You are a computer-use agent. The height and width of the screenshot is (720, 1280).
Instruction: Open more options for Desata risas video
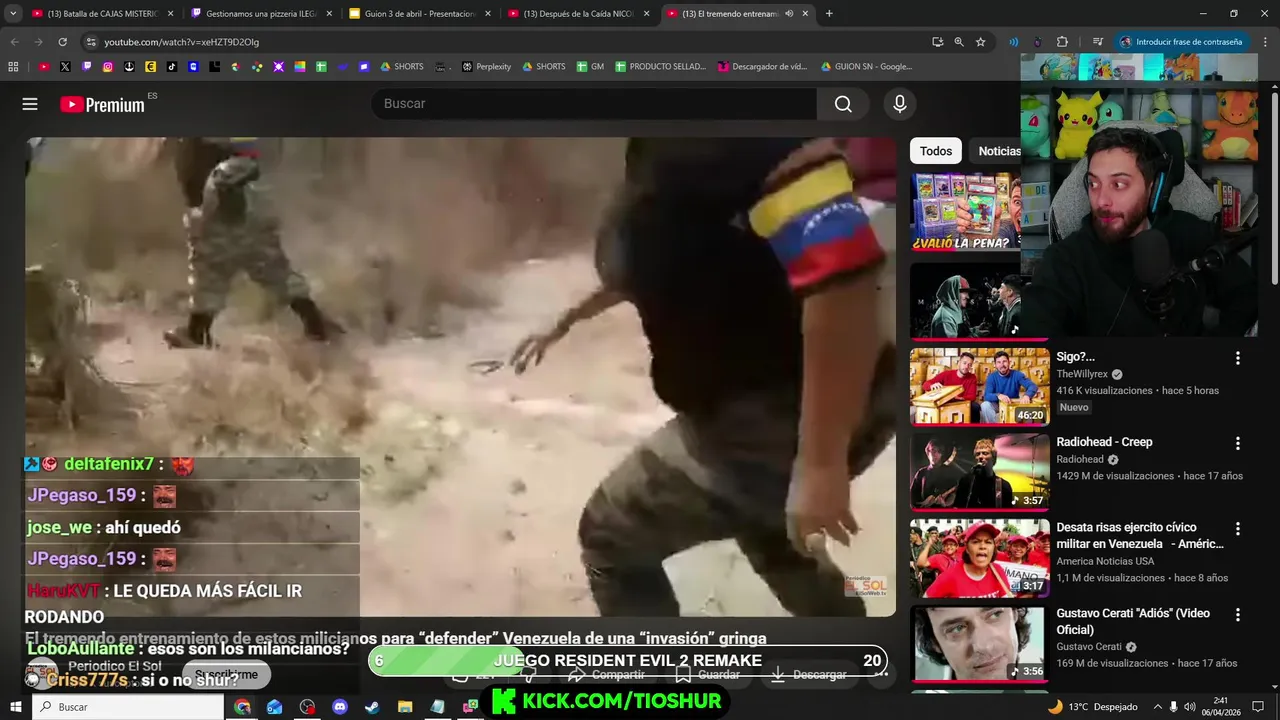click(x=1237, y=529)
